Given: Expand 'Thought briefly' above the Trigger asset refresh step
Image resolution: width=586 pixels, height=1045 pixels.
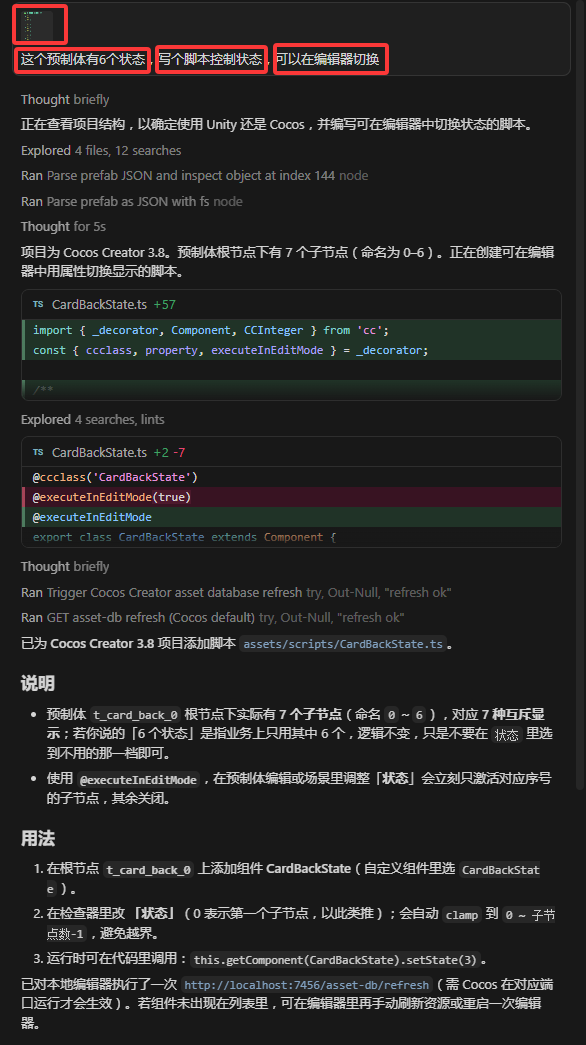Looking at the screenshot, I should click(65, 566).
